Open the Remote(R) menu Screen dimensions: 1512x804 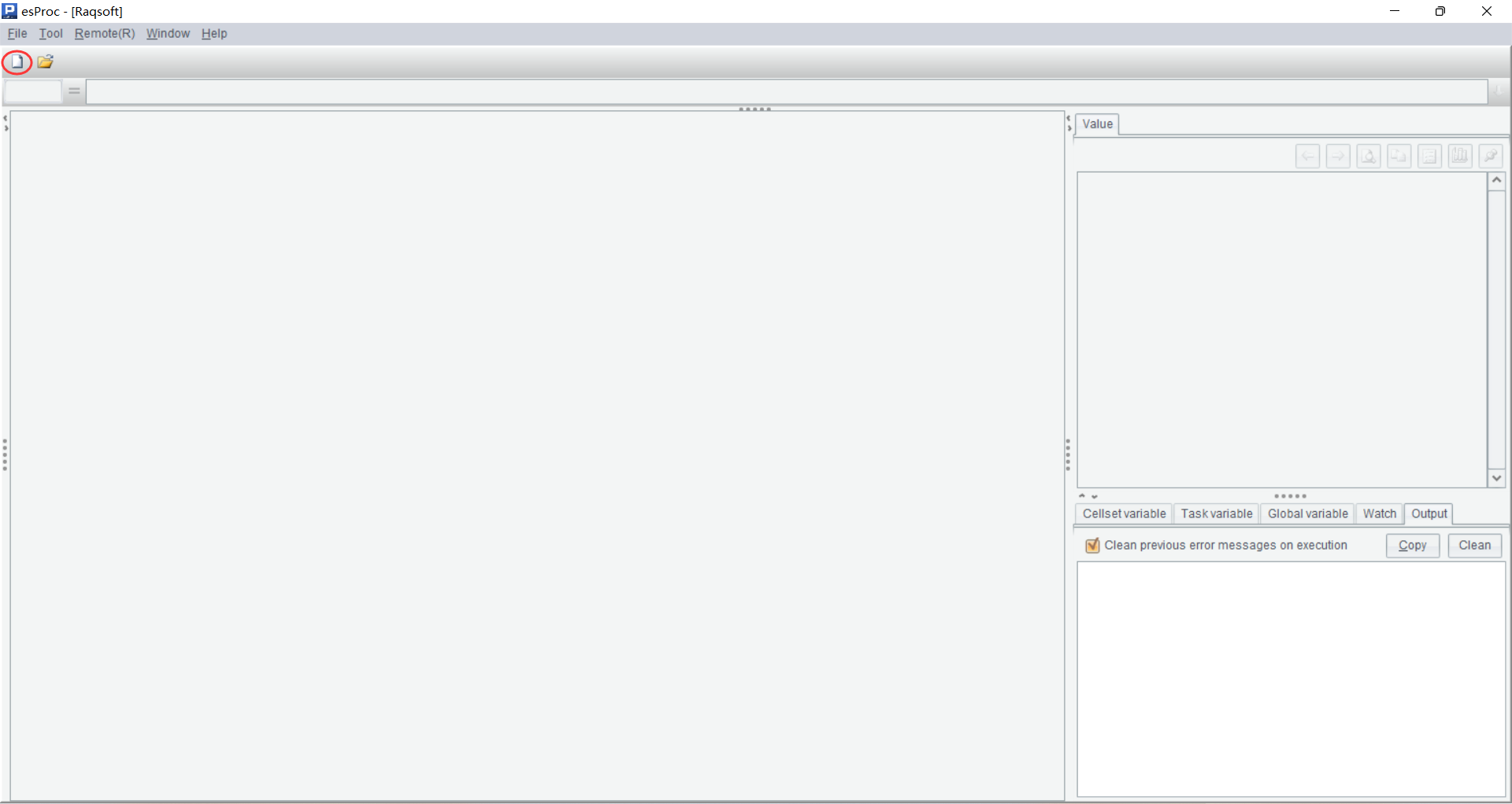(105, 33)
